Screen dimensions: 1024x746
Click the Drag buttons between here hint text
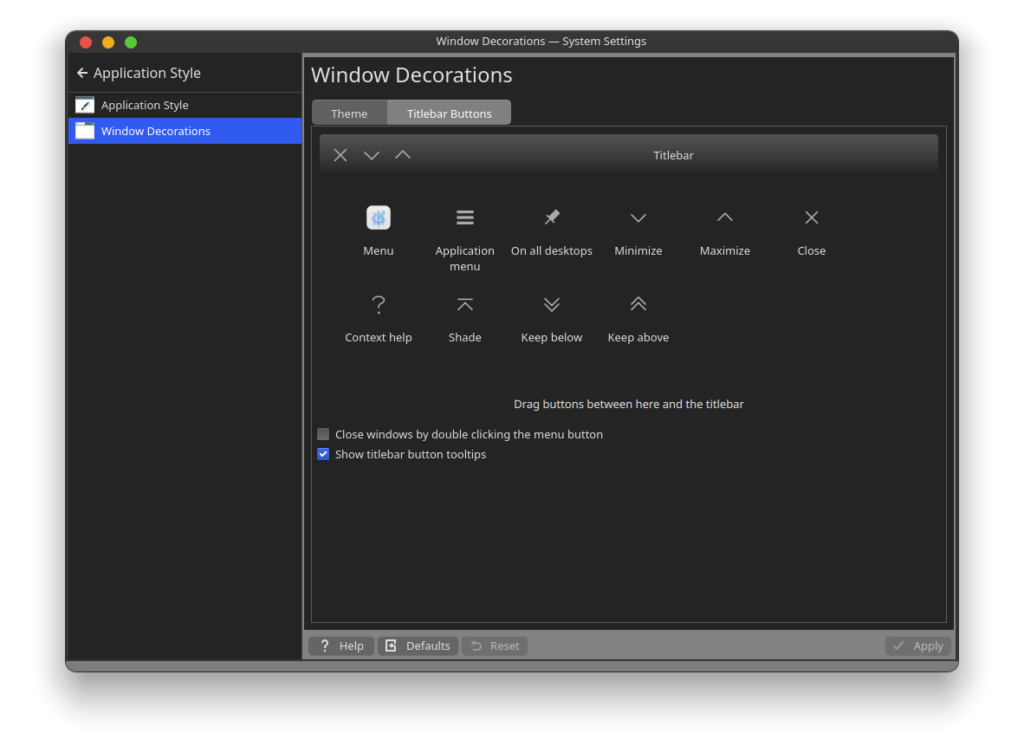pyautogui.click(x=628, y=404)
